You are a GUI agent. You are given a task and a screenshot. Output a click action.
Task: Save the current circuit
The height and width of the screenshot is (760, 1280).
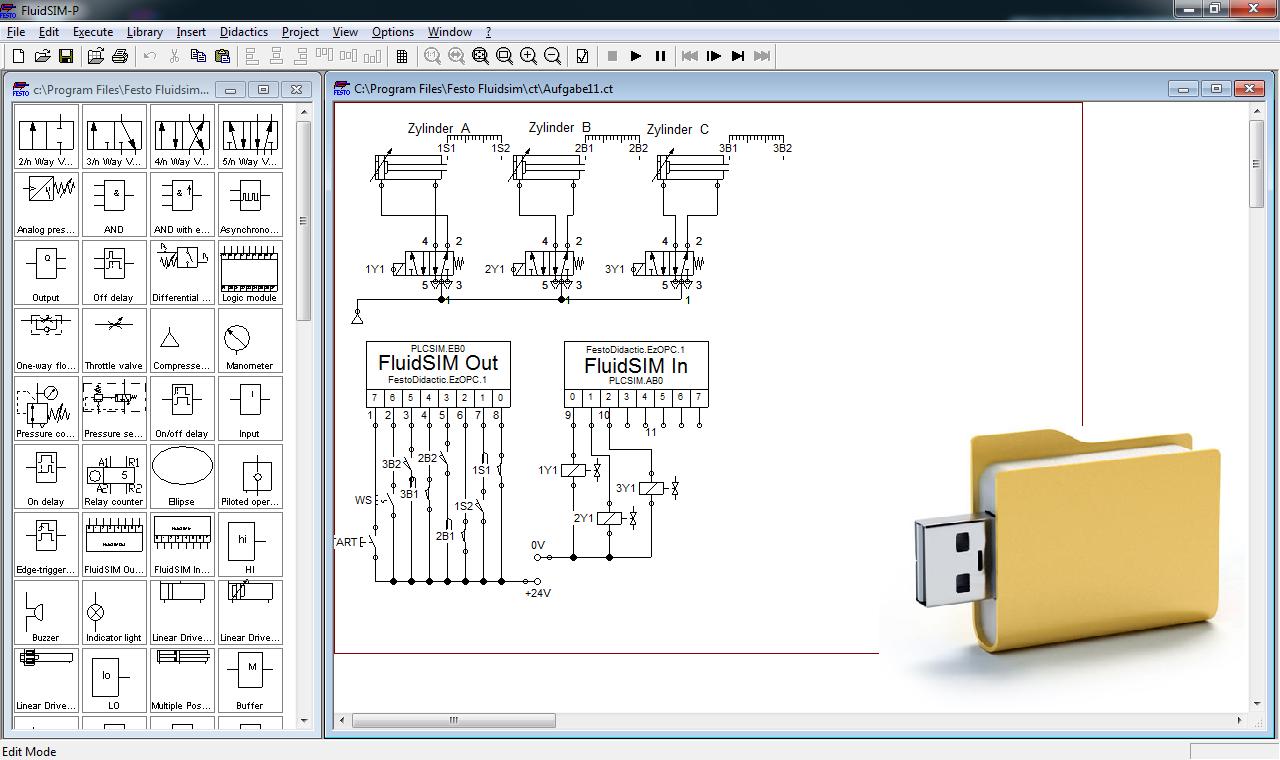(66, 56)
